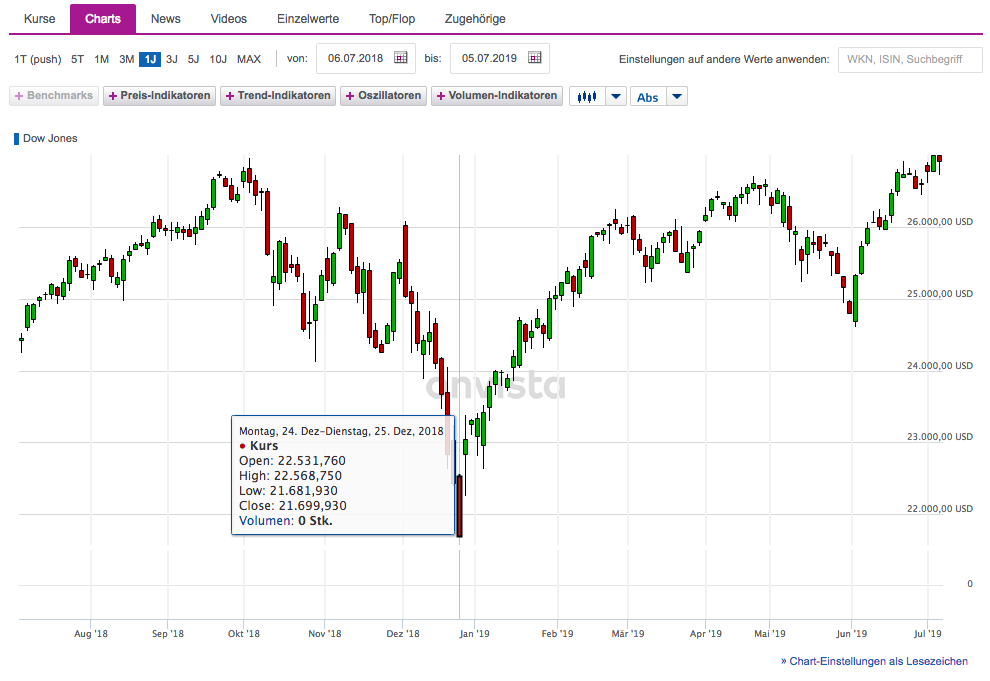This screenshot has width=990, height=681.
Task: Open the Top/Flop tab
Action: 392,19
